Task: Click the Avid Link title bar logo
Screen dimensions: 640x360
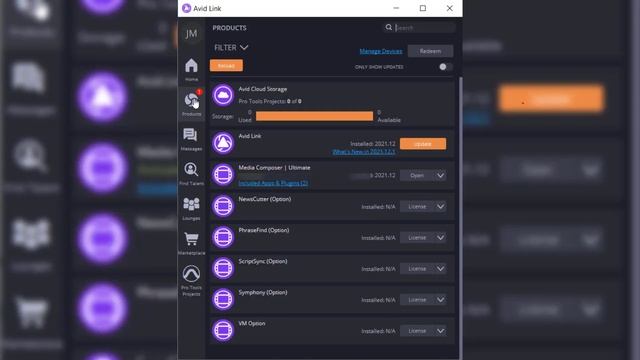Action: tap(187, 8)
